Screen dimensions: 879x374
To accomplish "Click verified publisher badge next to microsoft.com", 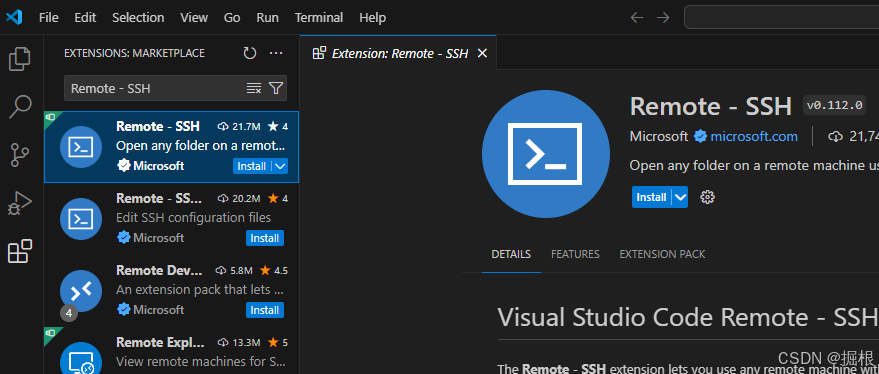I will [700, 136].
